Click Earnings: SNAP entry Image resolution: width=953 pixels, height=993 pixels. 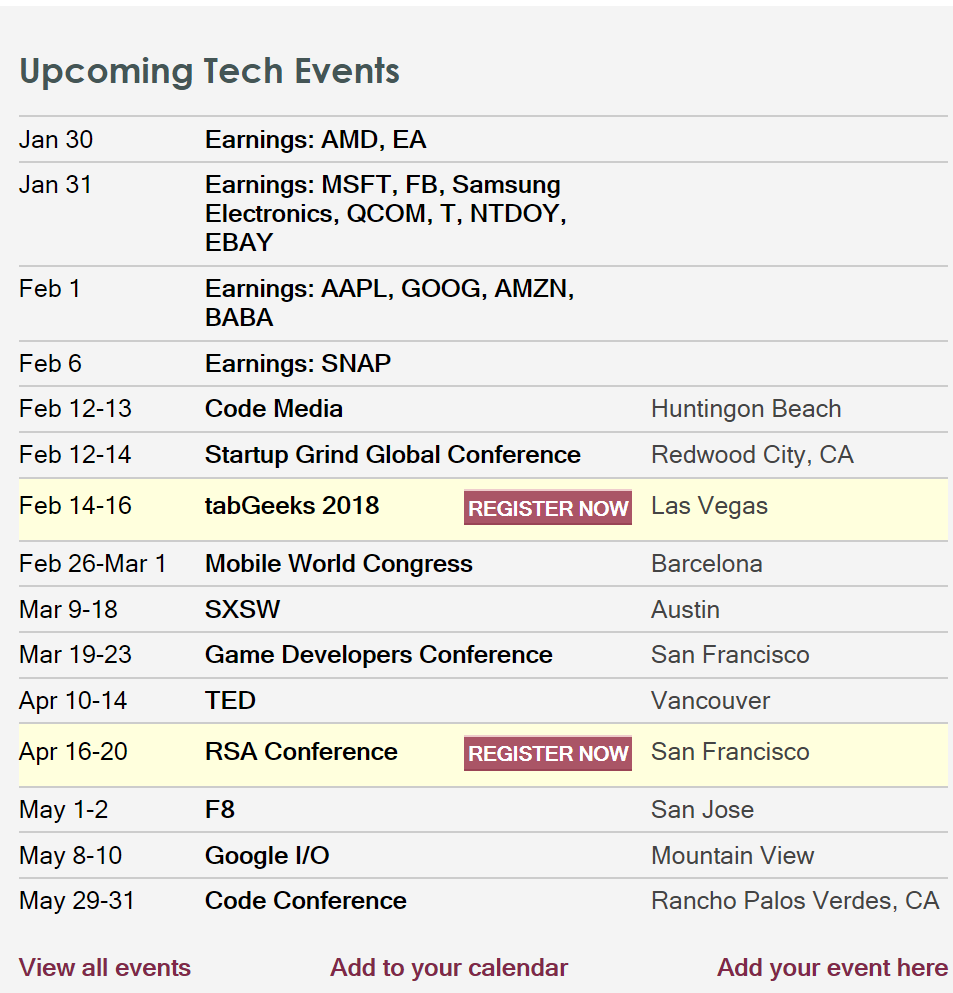pyautogui.click(x=298, y=363)
